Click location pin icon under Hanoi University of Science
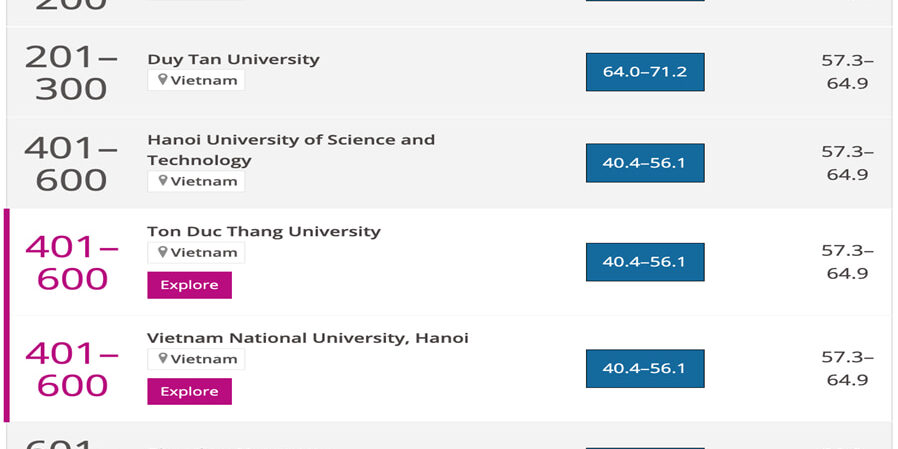The height and width of the screenshot is (449, 898). tap(162, 181)
